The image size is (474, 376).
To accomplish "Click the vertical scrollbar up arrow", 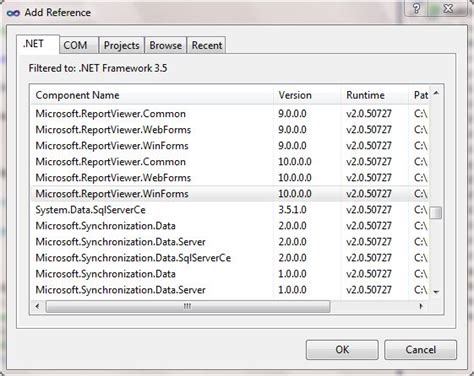I will pyautogui.click(x=436, y=93).
